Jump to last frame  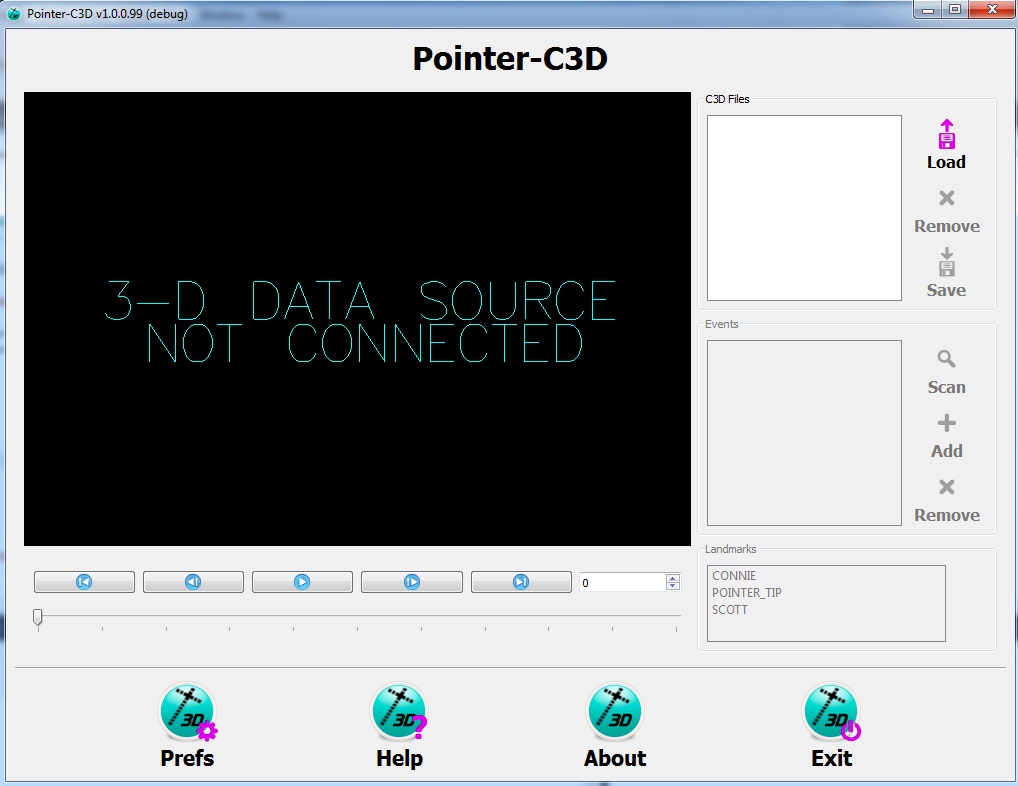pyautogui.click(x=521, y=582)
